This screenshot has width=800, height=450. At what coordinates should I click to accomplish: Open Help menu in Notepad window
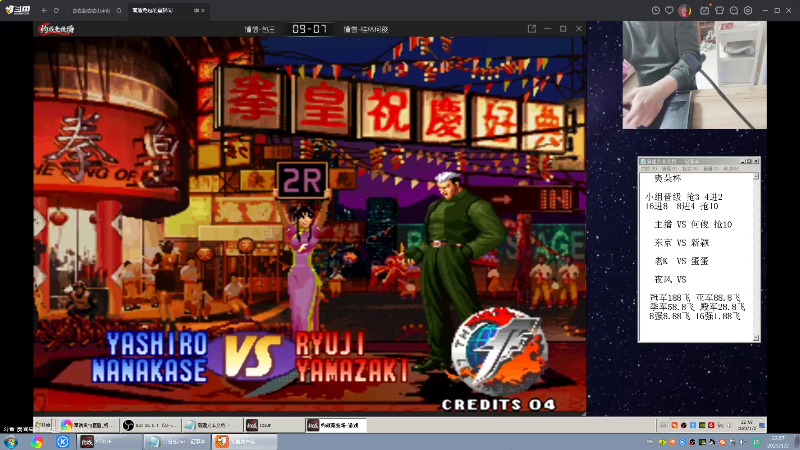coord(731,168)
